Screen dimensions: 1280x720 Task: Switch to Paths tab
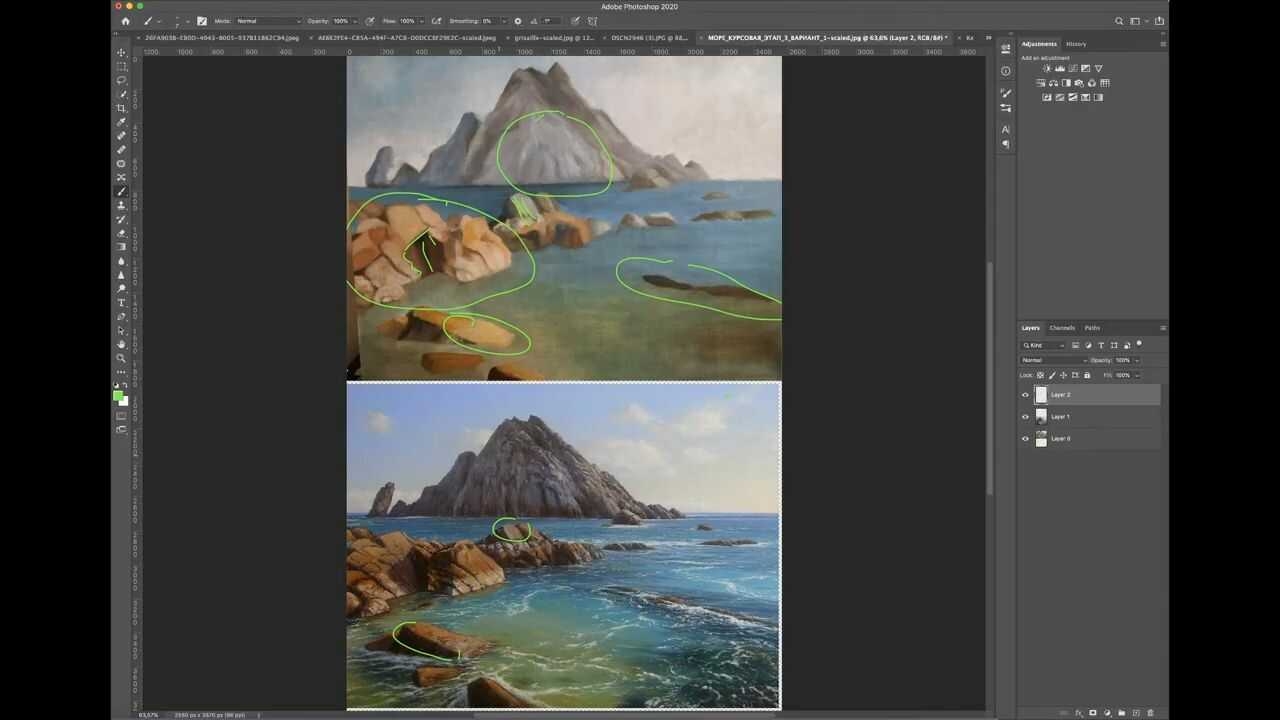[1092, 328]
